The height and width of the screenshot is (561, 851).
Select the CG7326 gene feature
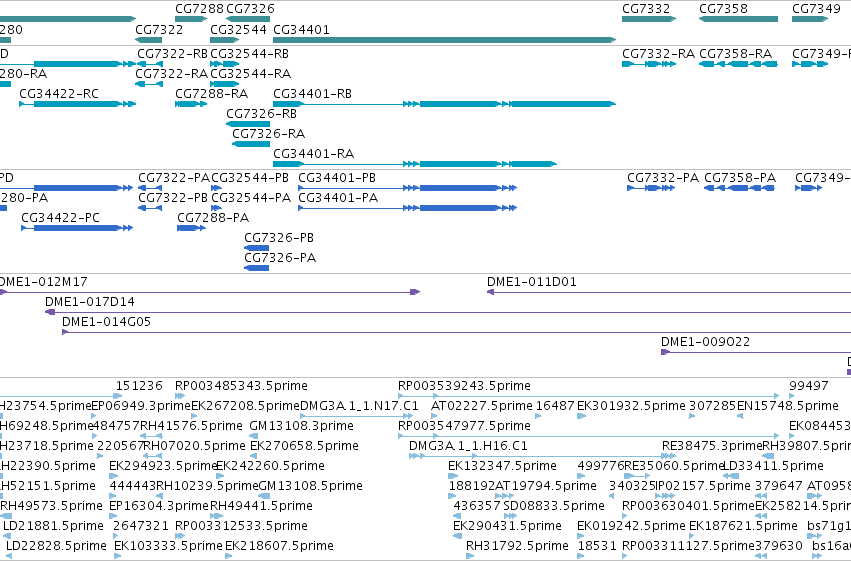coord(248,19)
